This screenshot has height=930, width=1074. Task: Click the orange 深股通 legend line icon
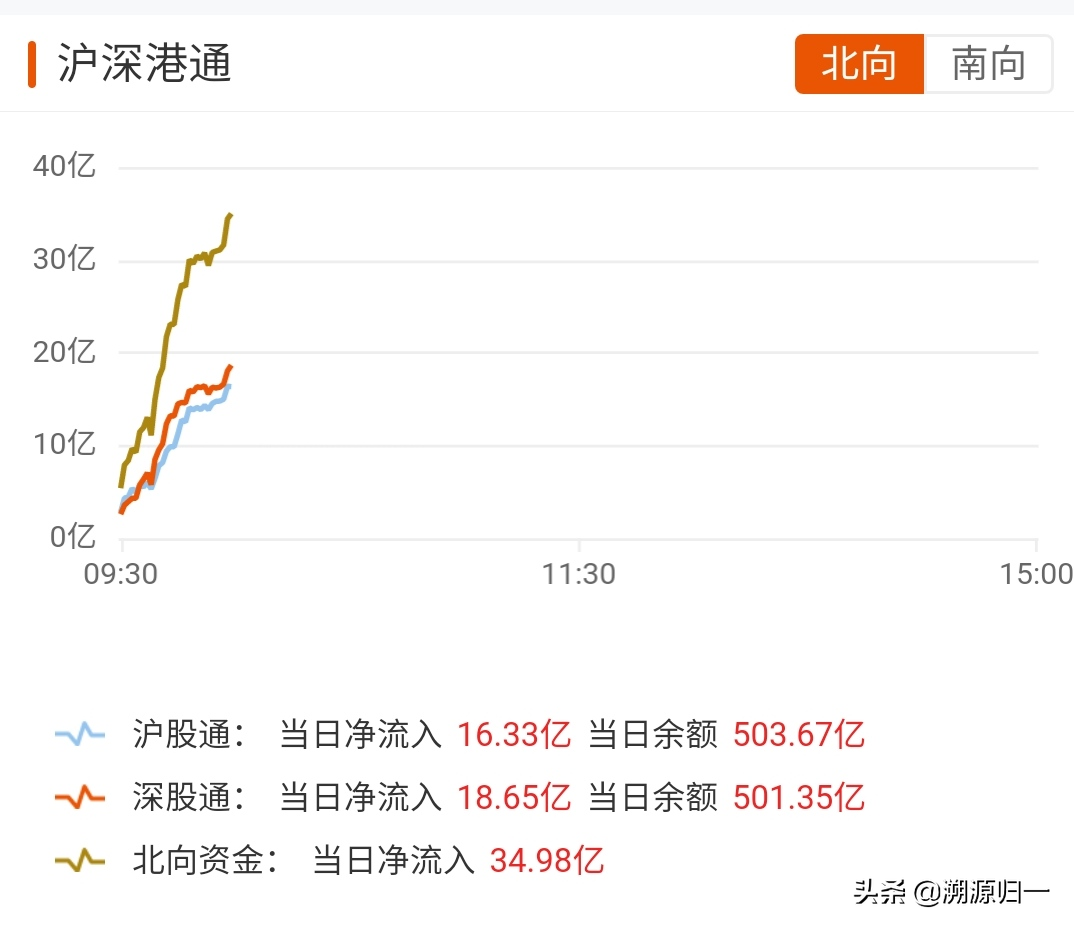[80, 796]
